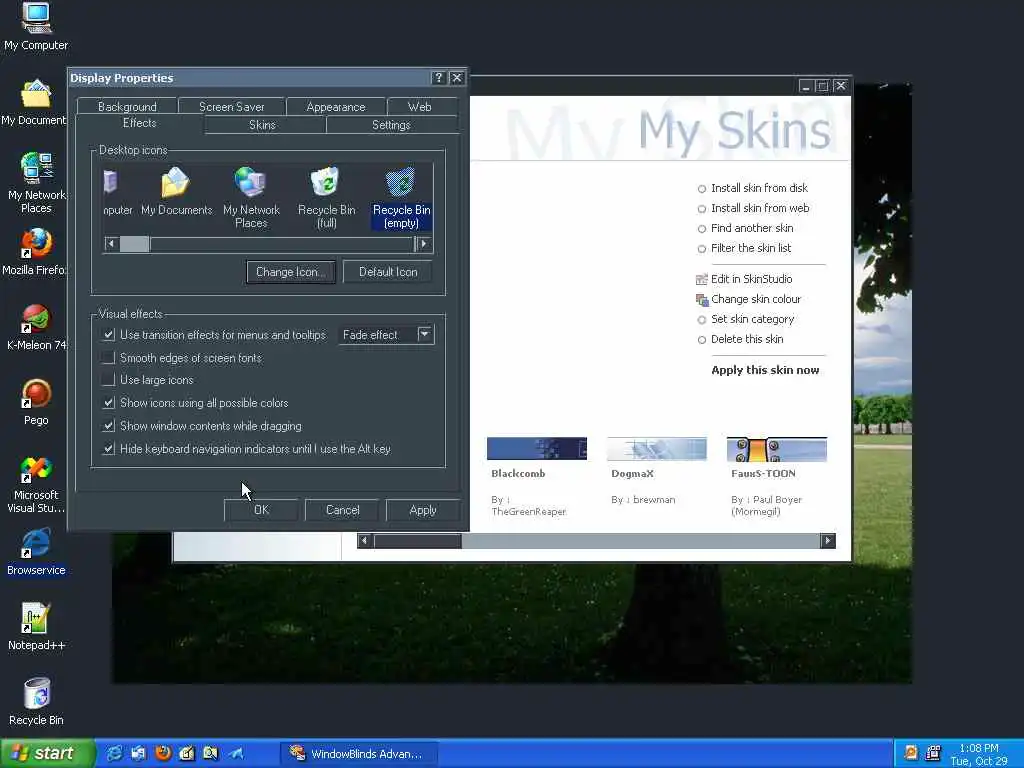Click the fourth quick launch icon with pencil
1024x768 pixels.
point(187,753)
